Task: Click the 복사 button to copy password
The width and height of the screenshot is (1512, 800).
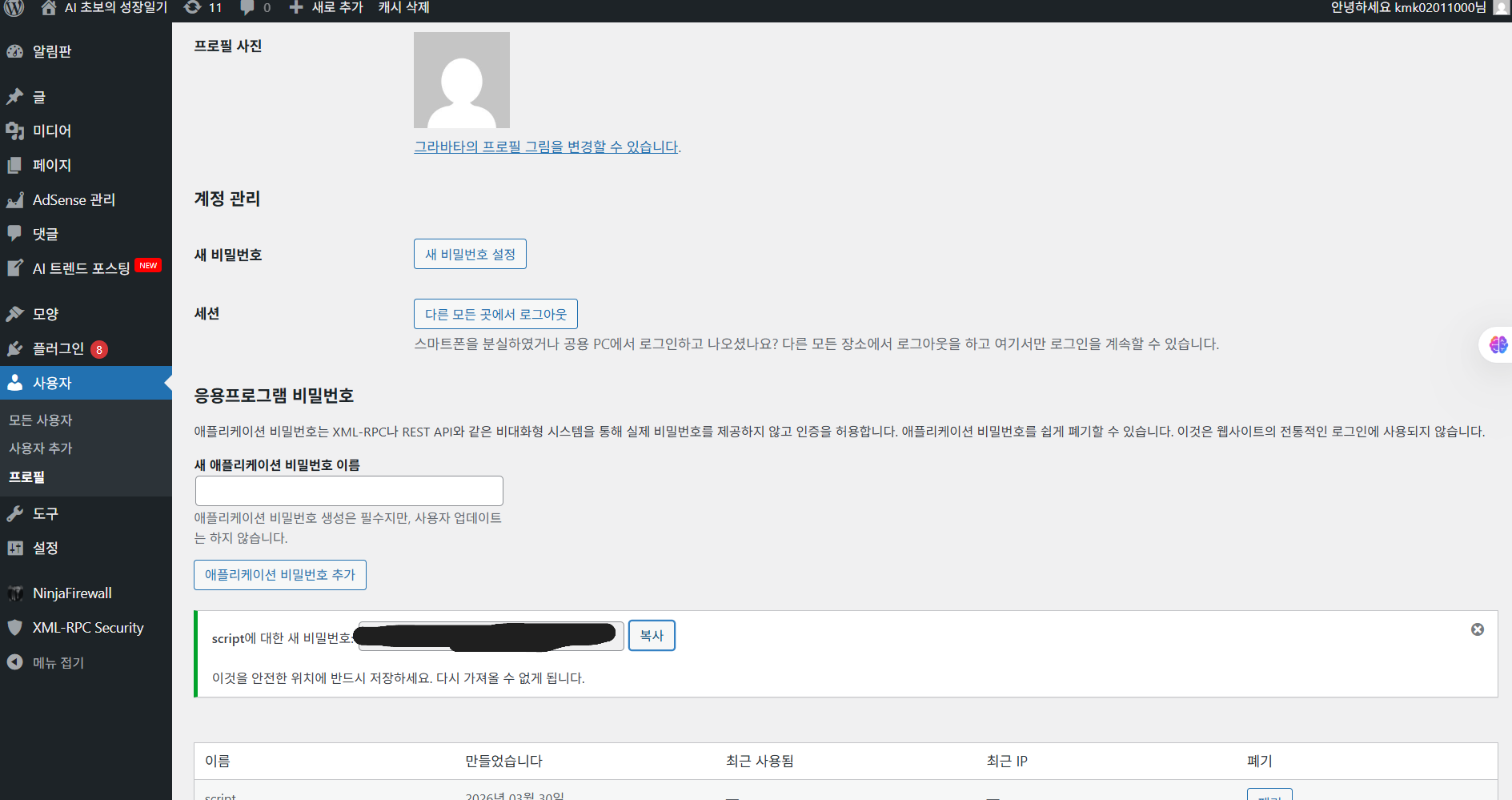Action: pyautogui.click(x=652, y=635)
